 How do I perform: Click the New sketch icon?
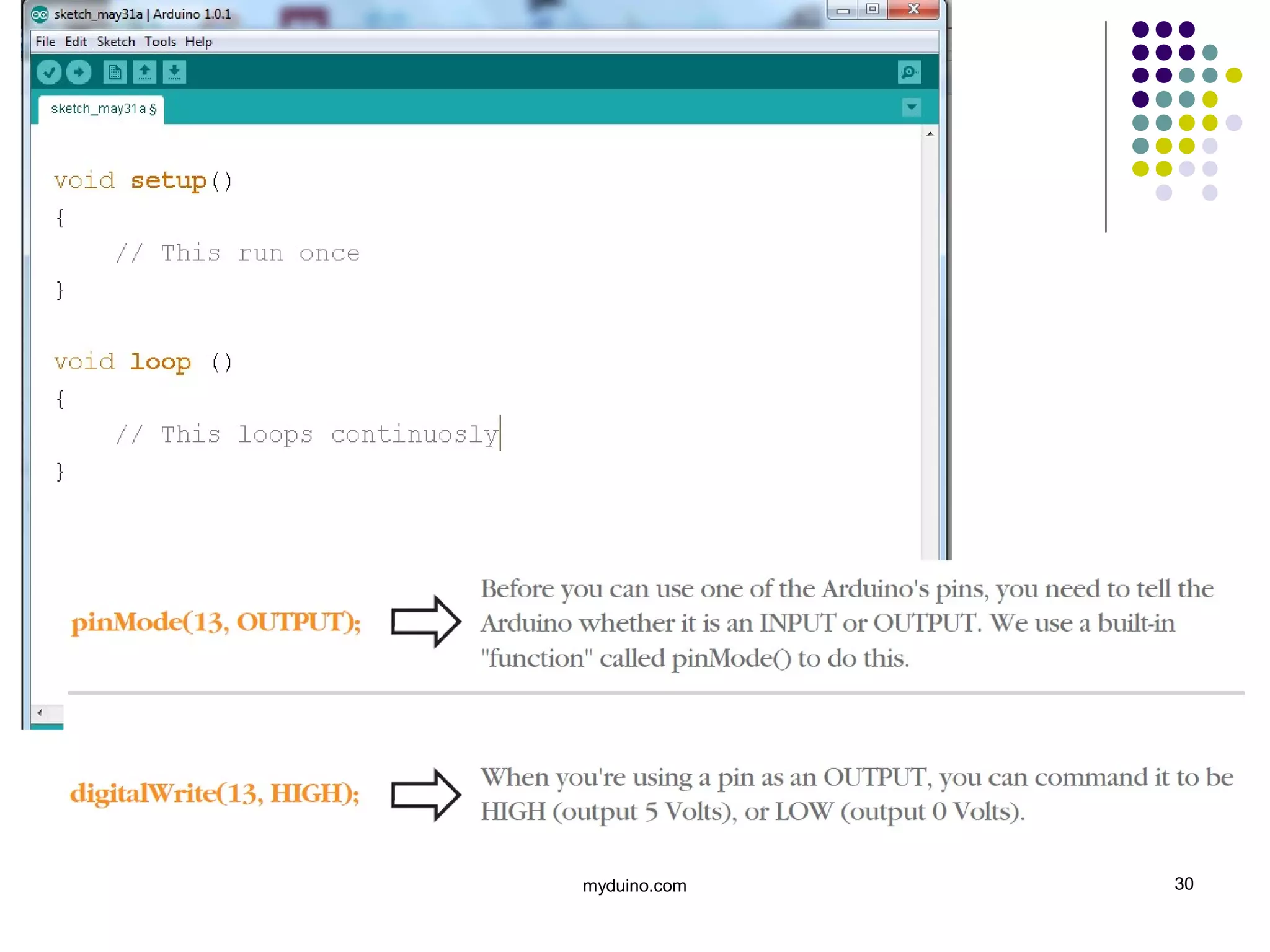tap(114, 73)
